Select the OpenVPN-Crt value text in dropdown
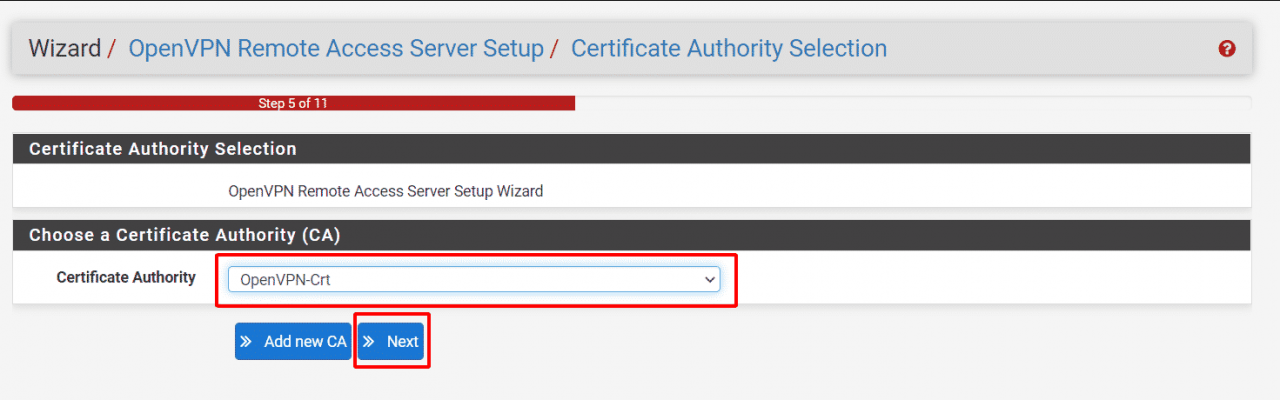Image resolution: width=1280 pixels, height=400 pixels. click(x=285, y=280)
